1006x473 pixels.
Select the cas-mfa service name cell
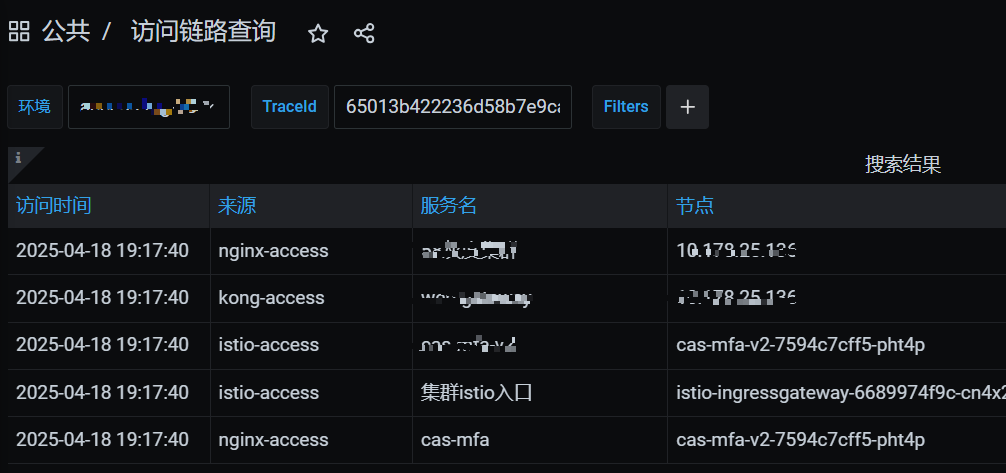455,440
